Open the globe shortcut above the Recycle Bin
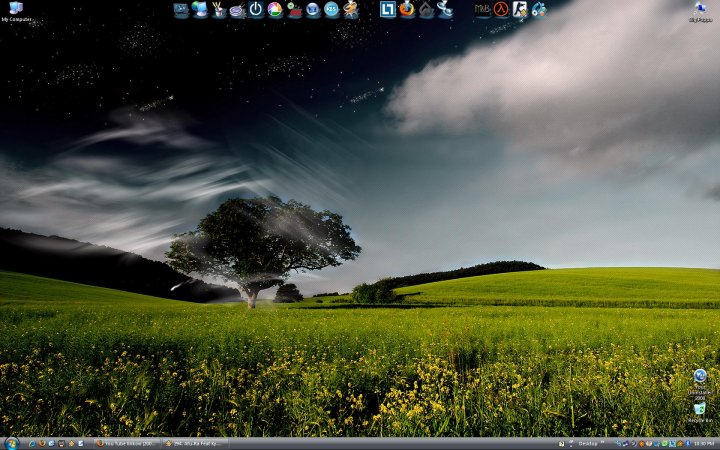Image resolution: width=720 pixels, height=450 pixels. 700,384
